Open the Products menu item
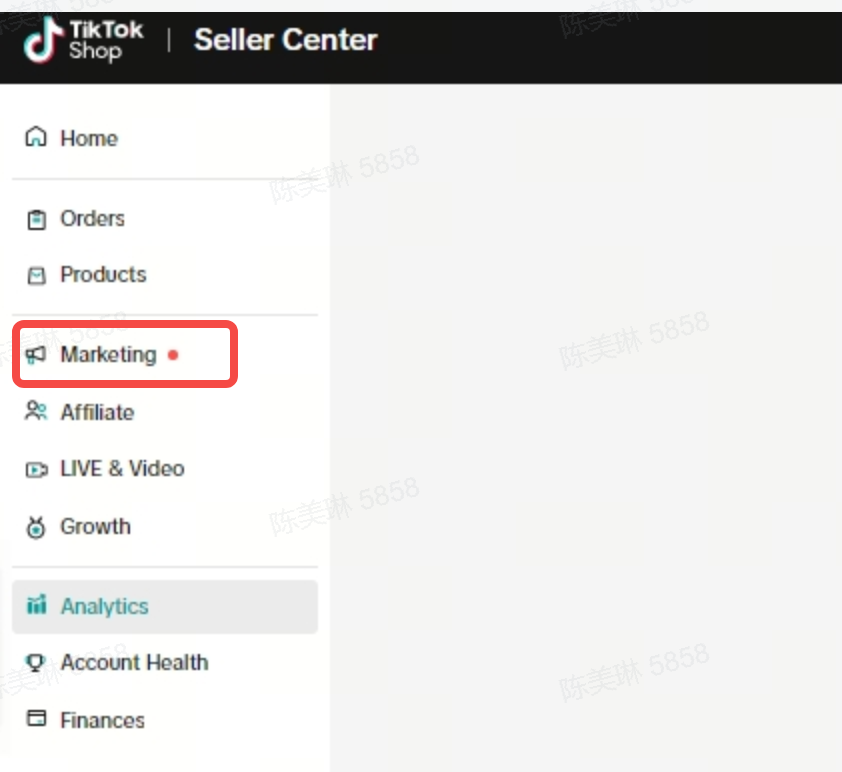This screenshot has height=772, width=842. [x=103, y=275]
